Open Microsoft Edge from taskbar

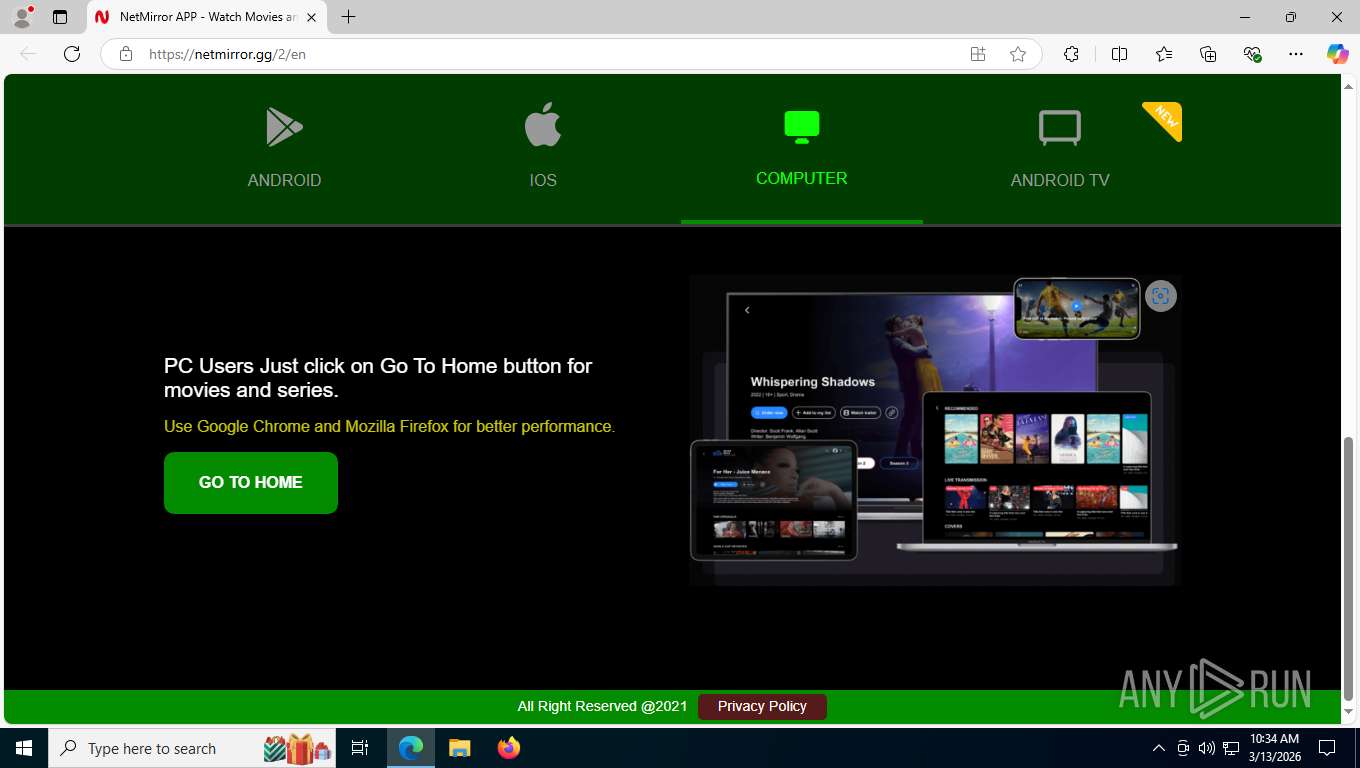point(411,748)
